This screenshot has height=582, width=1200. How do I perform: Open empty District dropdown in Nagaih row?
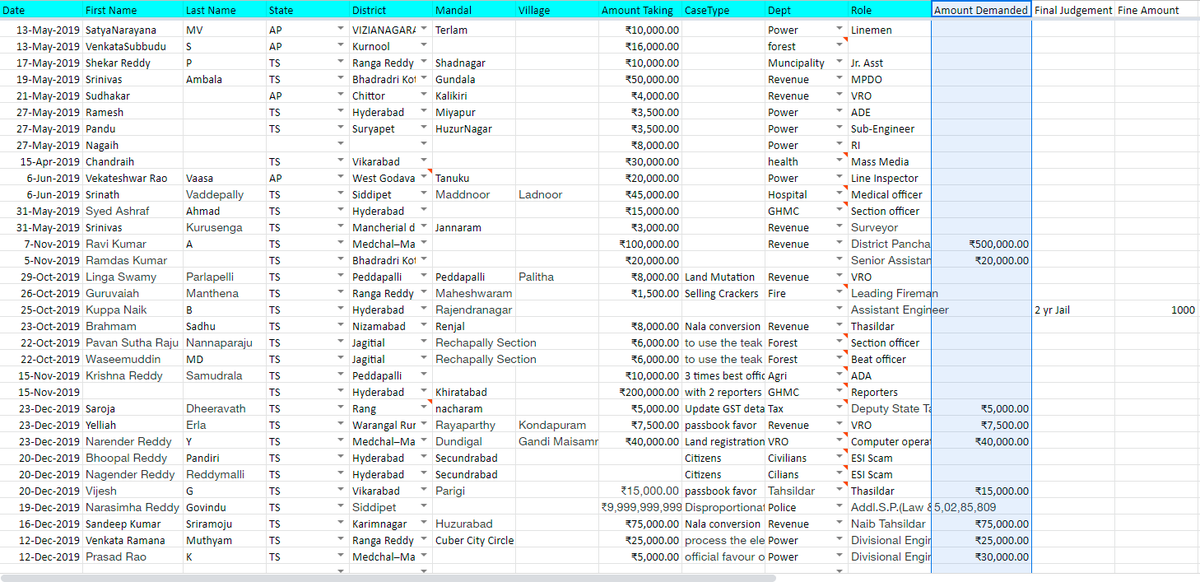(x=424, y=145)
